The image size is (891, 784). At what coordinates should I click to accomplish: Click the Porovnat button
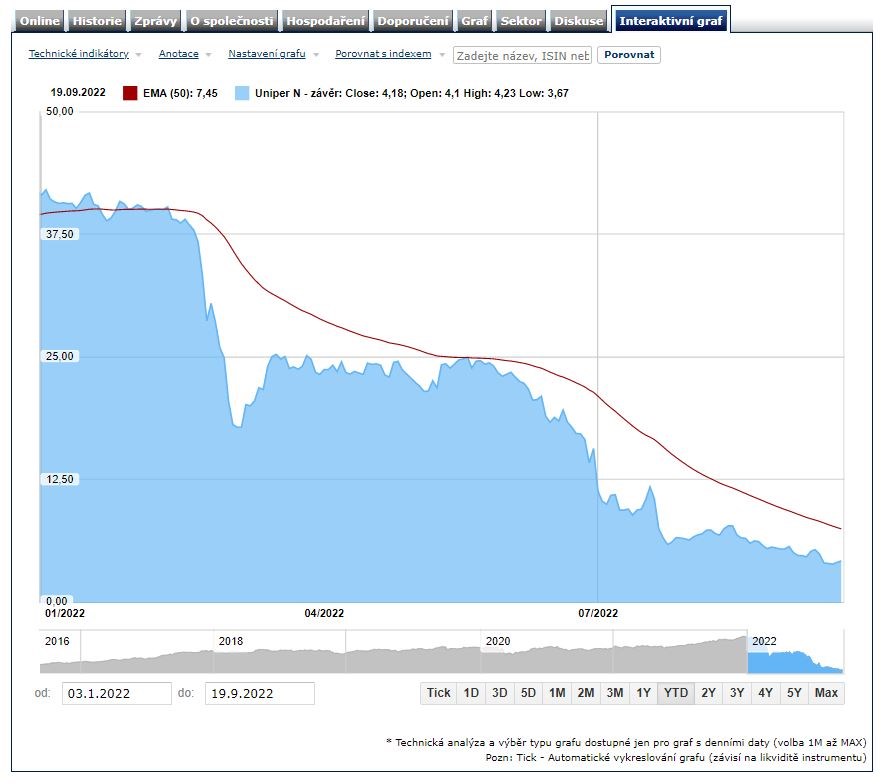[628, 55]
